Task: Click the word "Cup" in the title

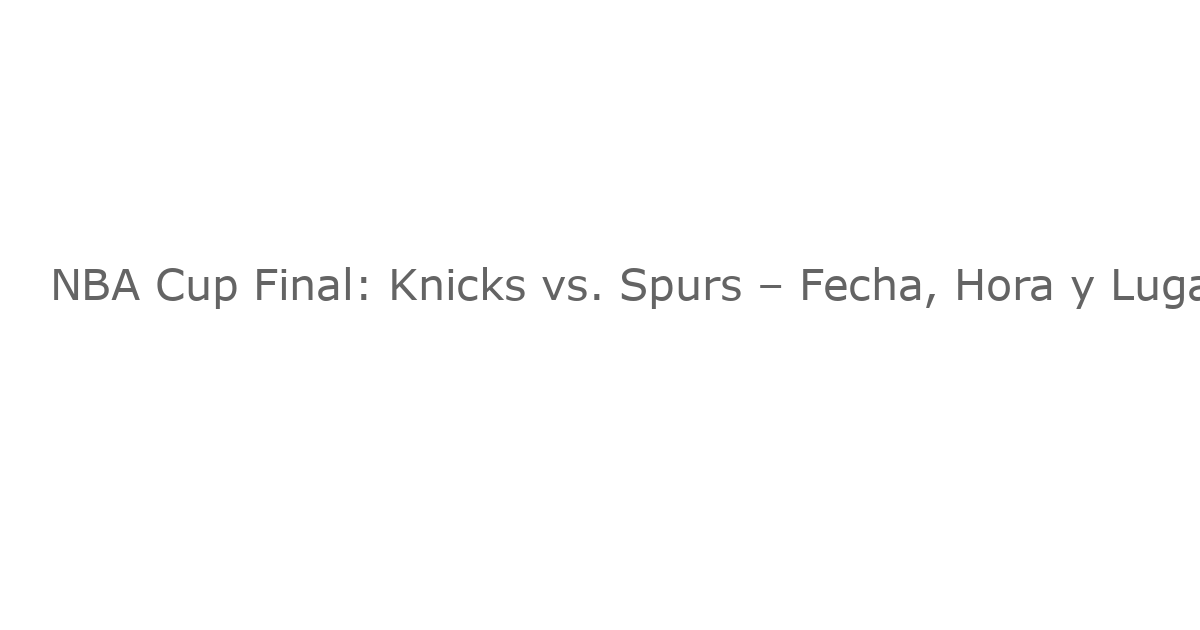Action: [x=196, y=287]
